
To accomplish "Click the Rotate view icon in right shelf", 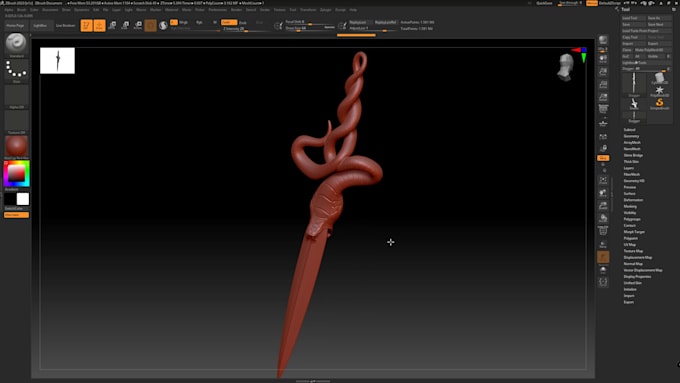I will [x=603, y=218].
